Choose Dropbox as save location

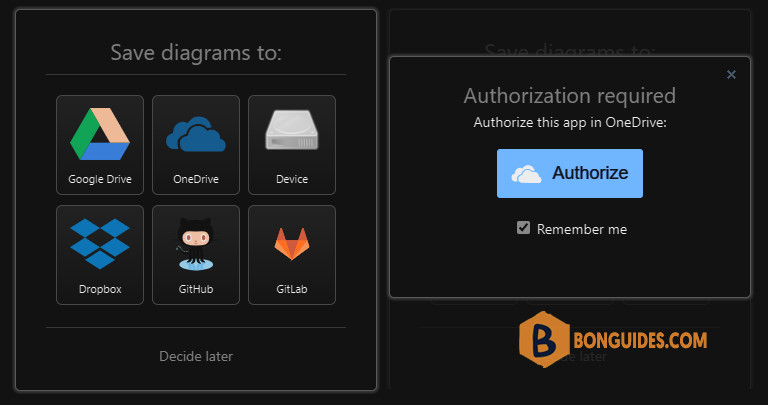pyautogui.click(x=100, y=255)
